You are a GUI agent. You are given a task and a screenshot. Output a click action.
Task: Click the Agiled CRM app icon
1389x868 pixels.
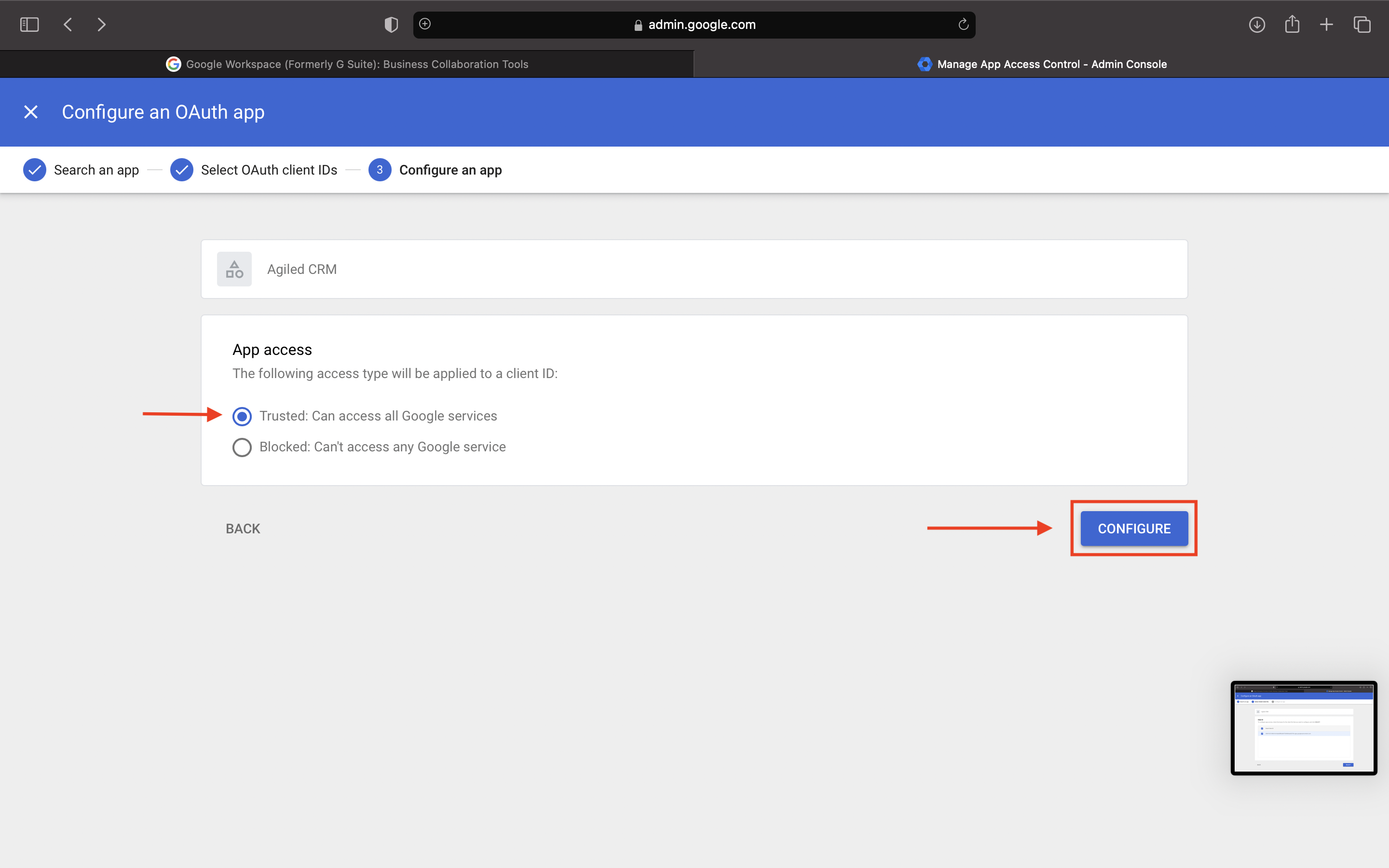pos(234,269)
